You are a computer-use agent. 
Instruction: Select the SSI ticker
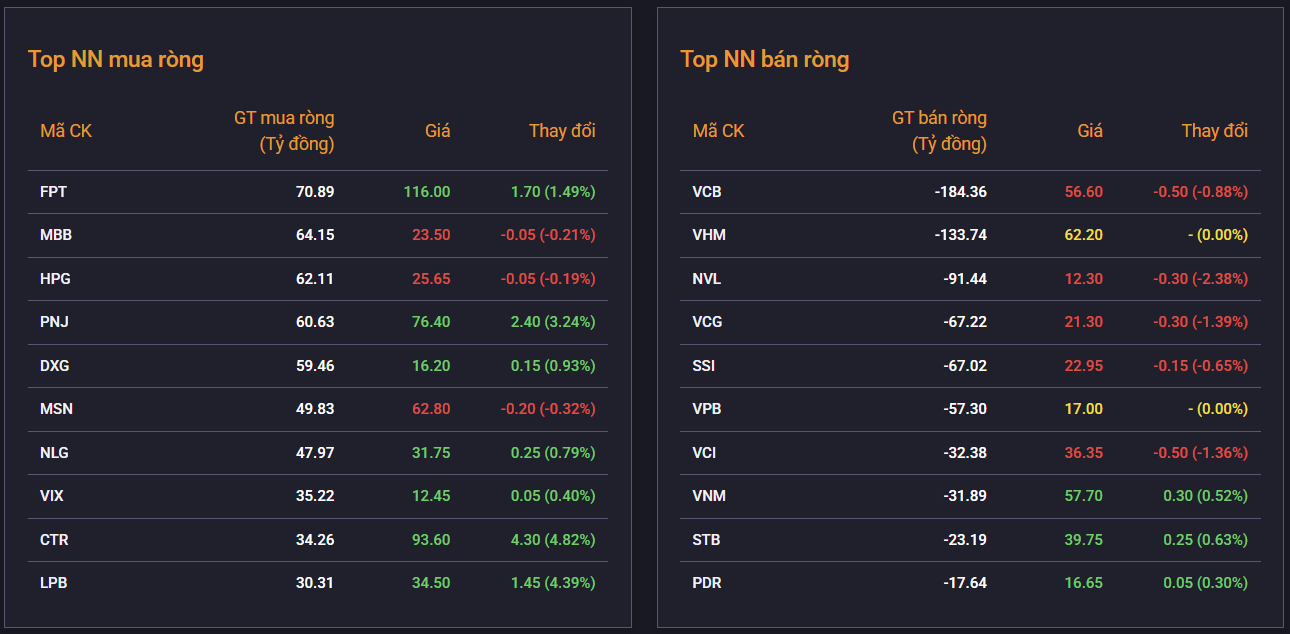[704, 366]
